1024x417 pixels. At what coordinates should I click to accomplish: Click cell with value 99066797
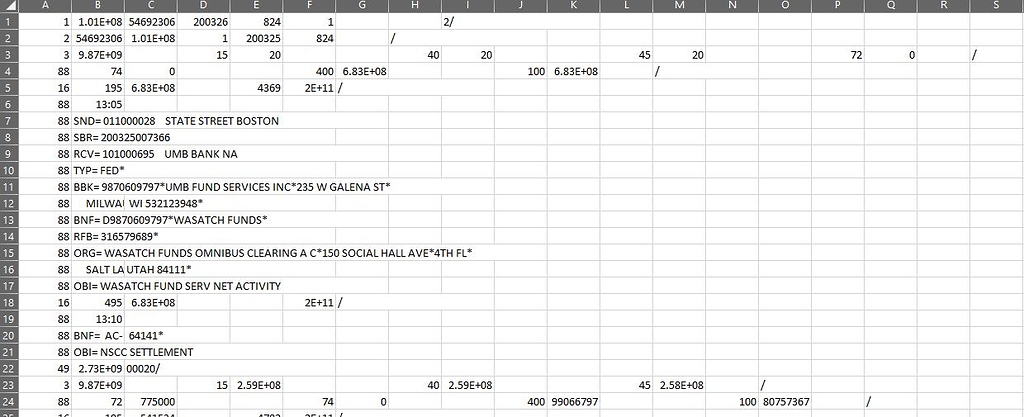573,402
